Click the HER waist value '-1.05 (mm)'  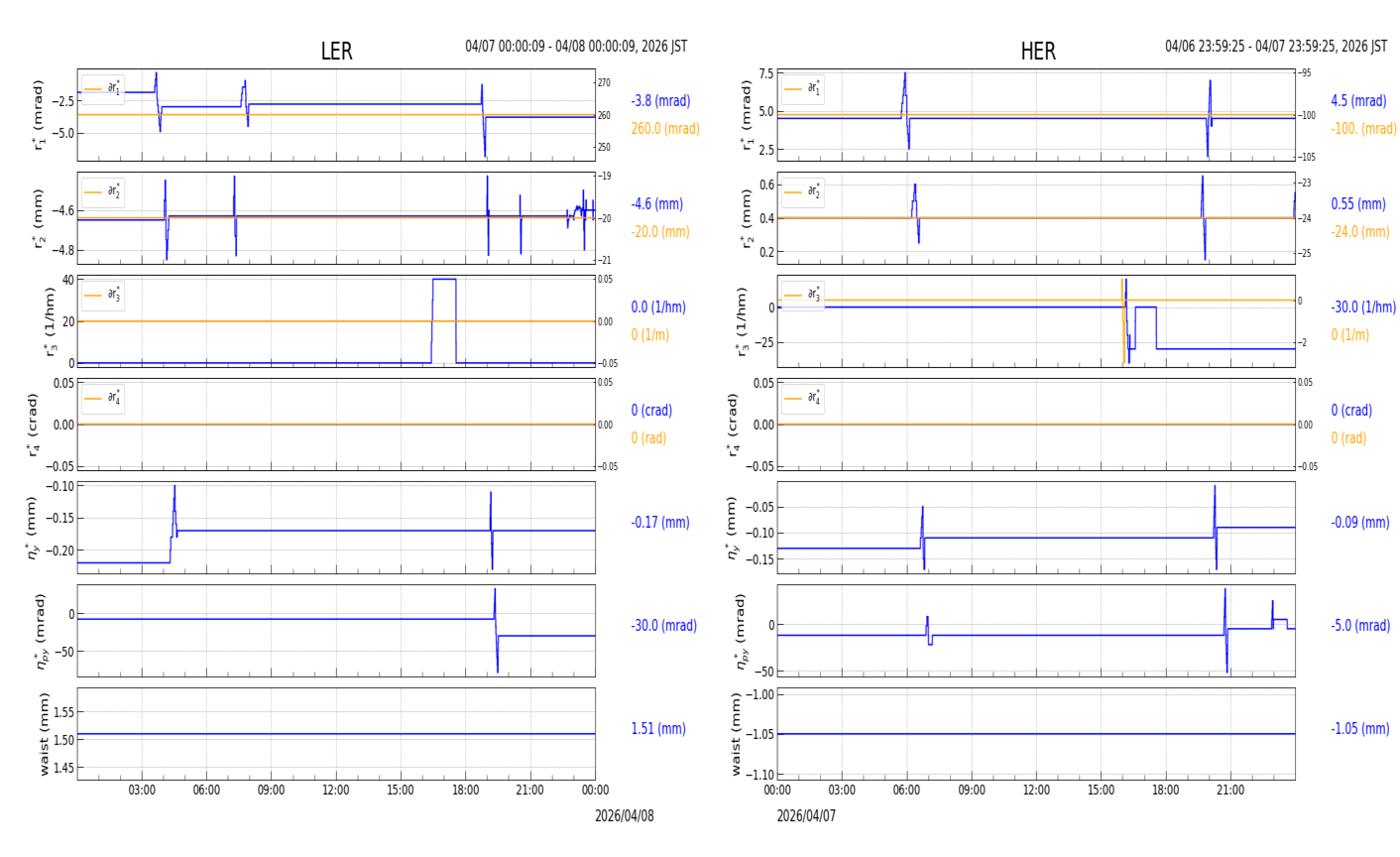pos(1360,729)
